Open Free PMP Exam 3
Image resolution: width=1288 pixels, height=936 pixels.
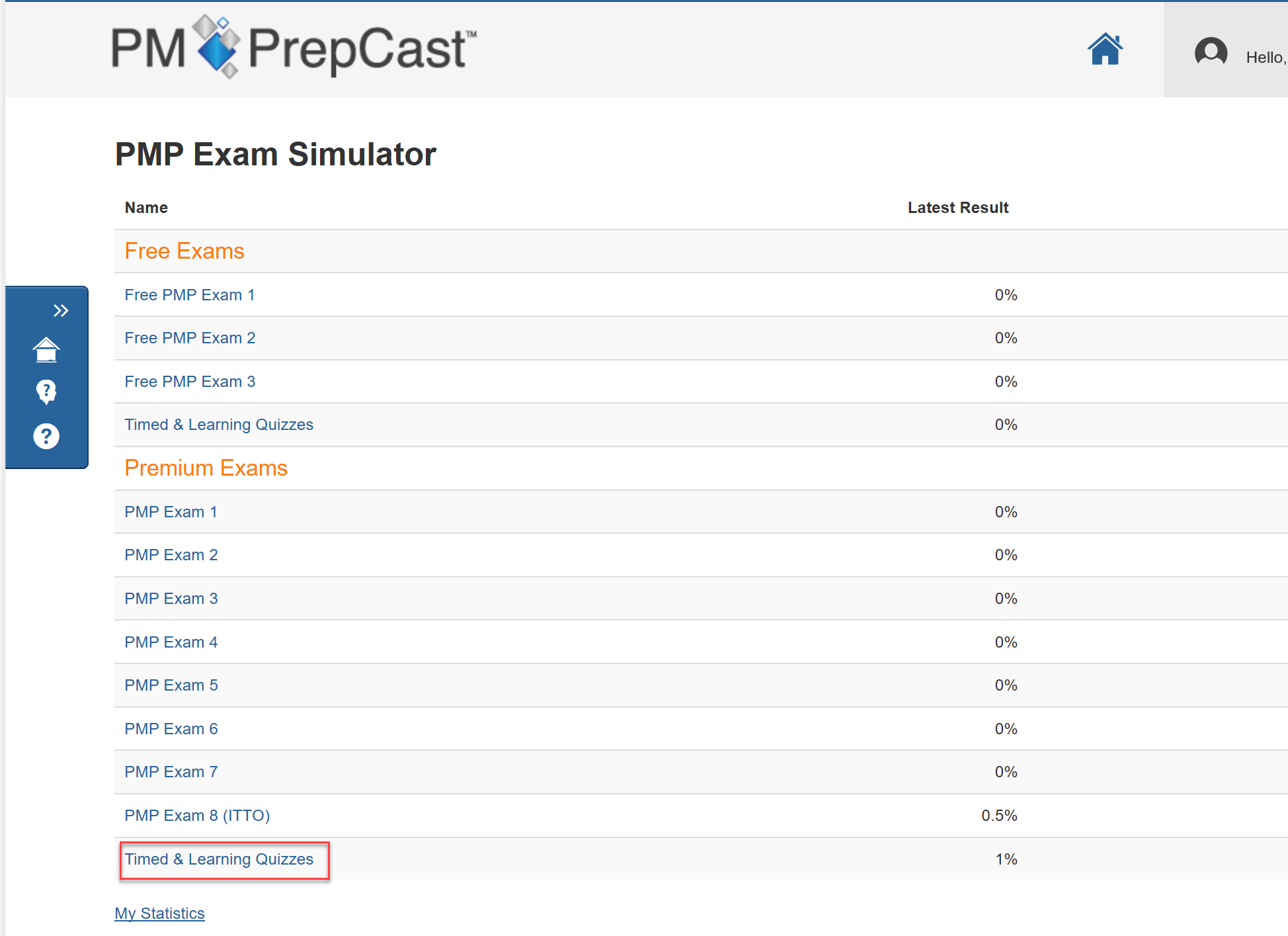point(190,382)
